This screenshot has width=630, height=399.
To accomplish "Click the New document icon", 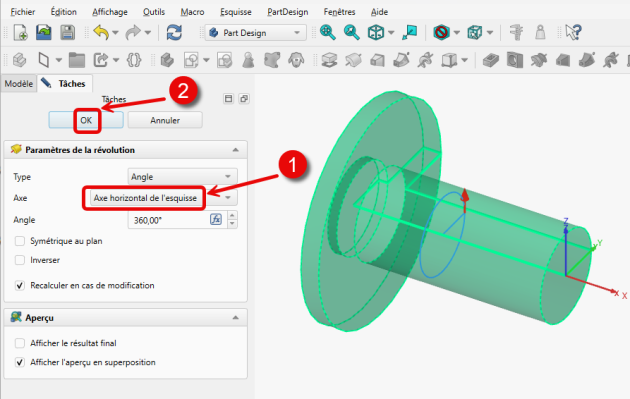I will pyautogui.click(x=20, y=32).
